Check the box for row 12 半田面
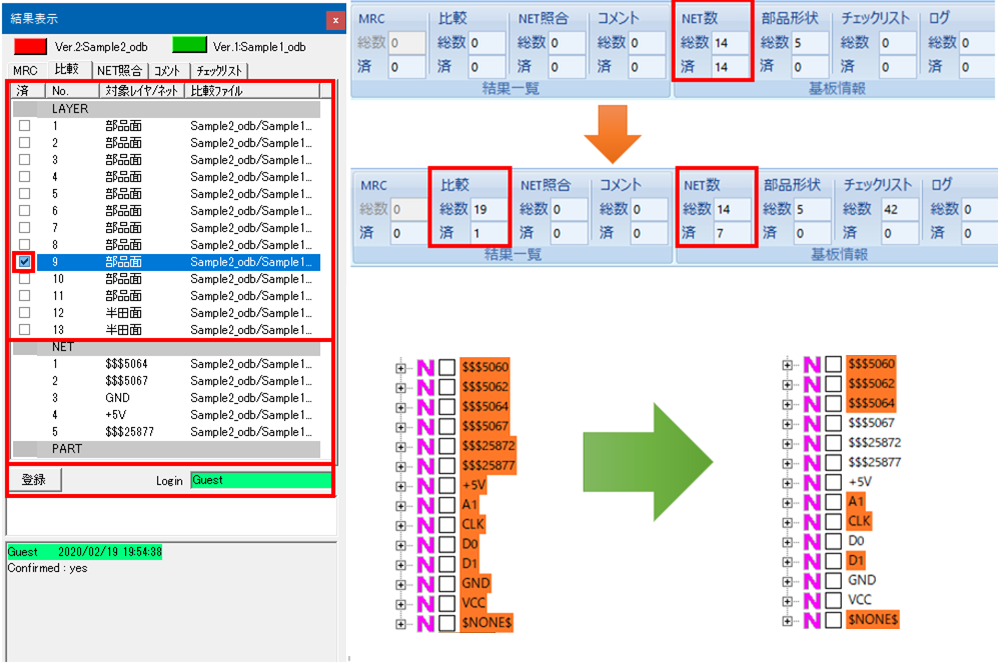 click(25, 313)
